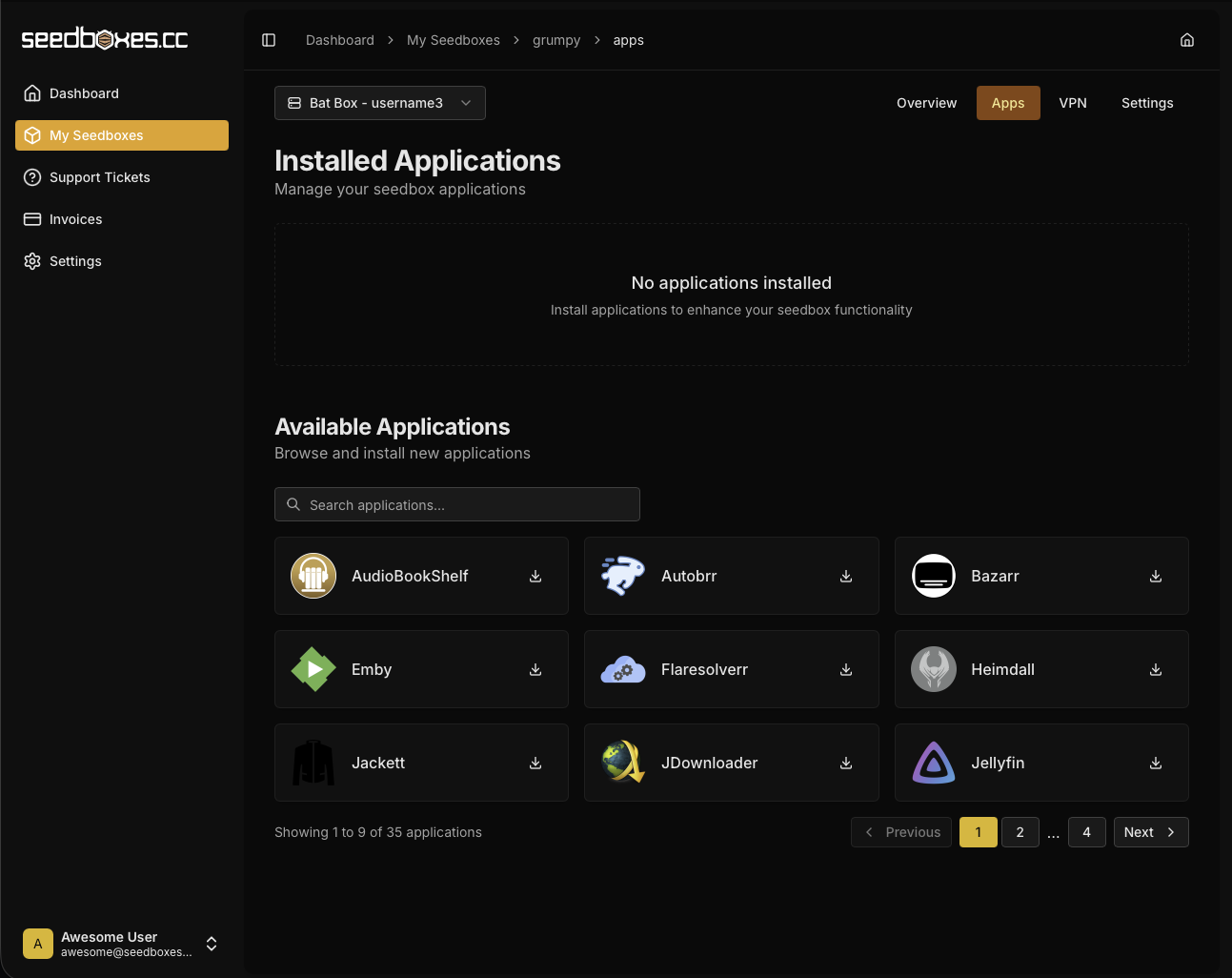The width and height of the screenshot is (1232, 978).
Task: Open Support Tickets in the sidebar
Action: pyautogui.click(x=100, y=177)
